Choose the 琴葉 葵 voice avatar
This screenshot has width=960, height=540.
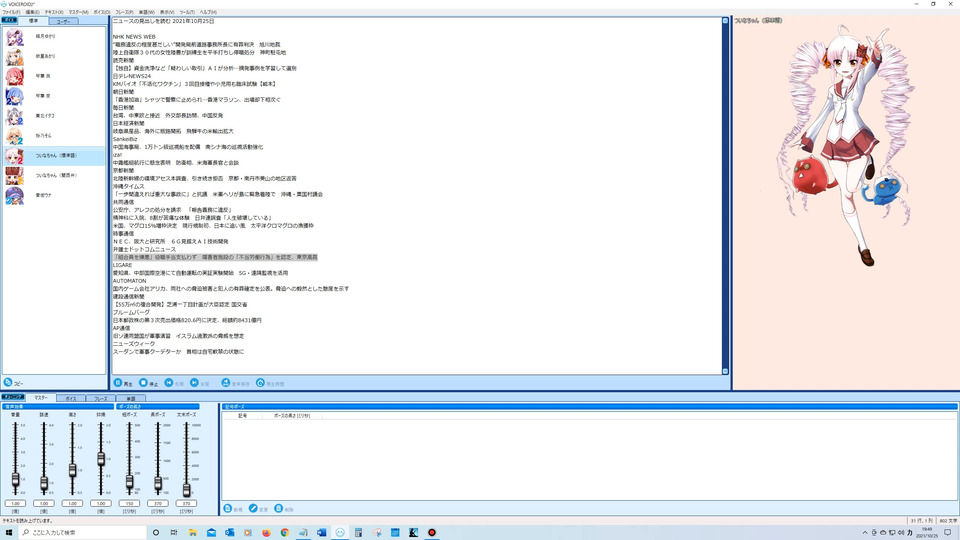tap(14, 96)
